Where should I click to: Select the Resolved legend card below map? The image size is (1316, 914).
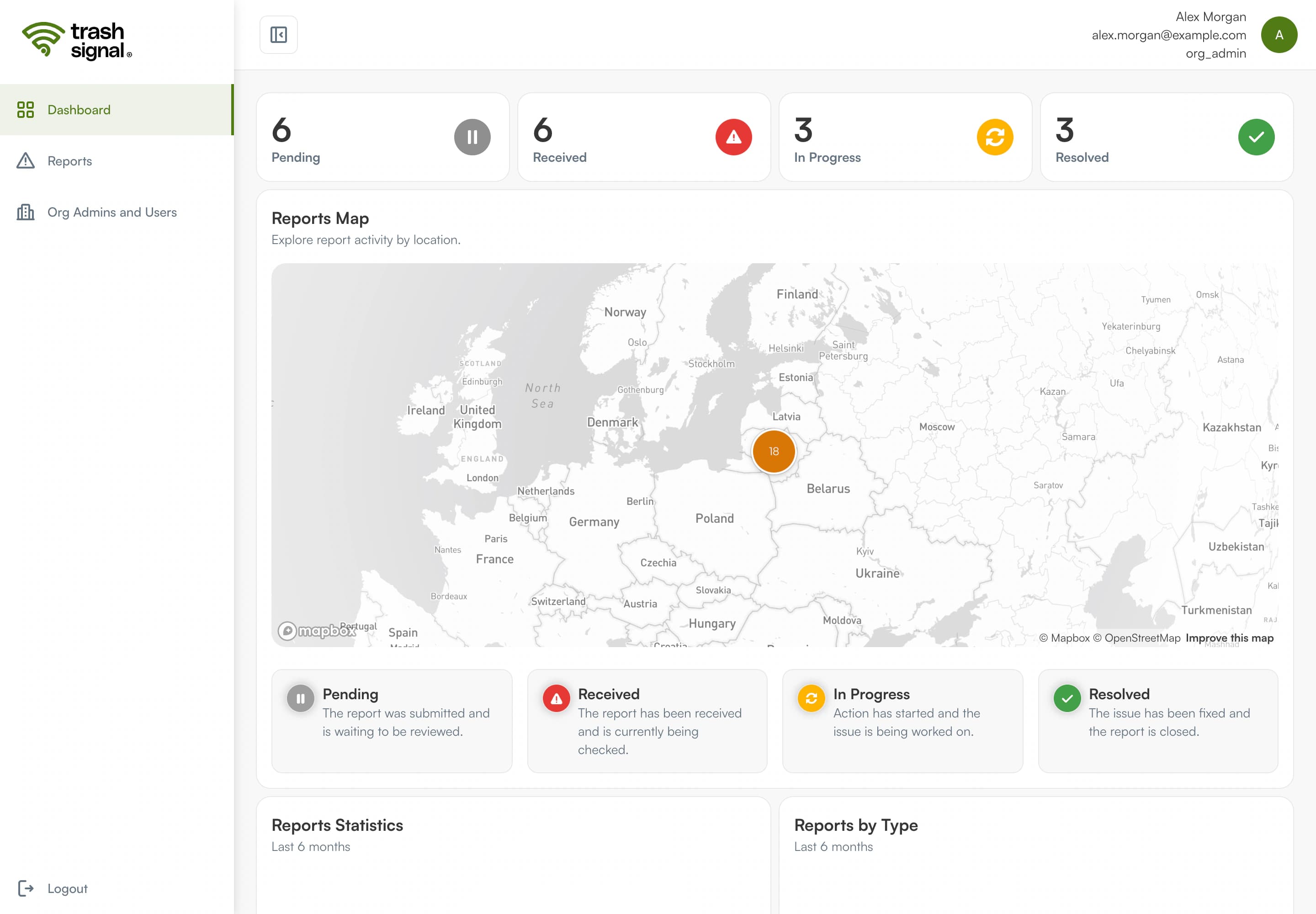click(1158, 721)
